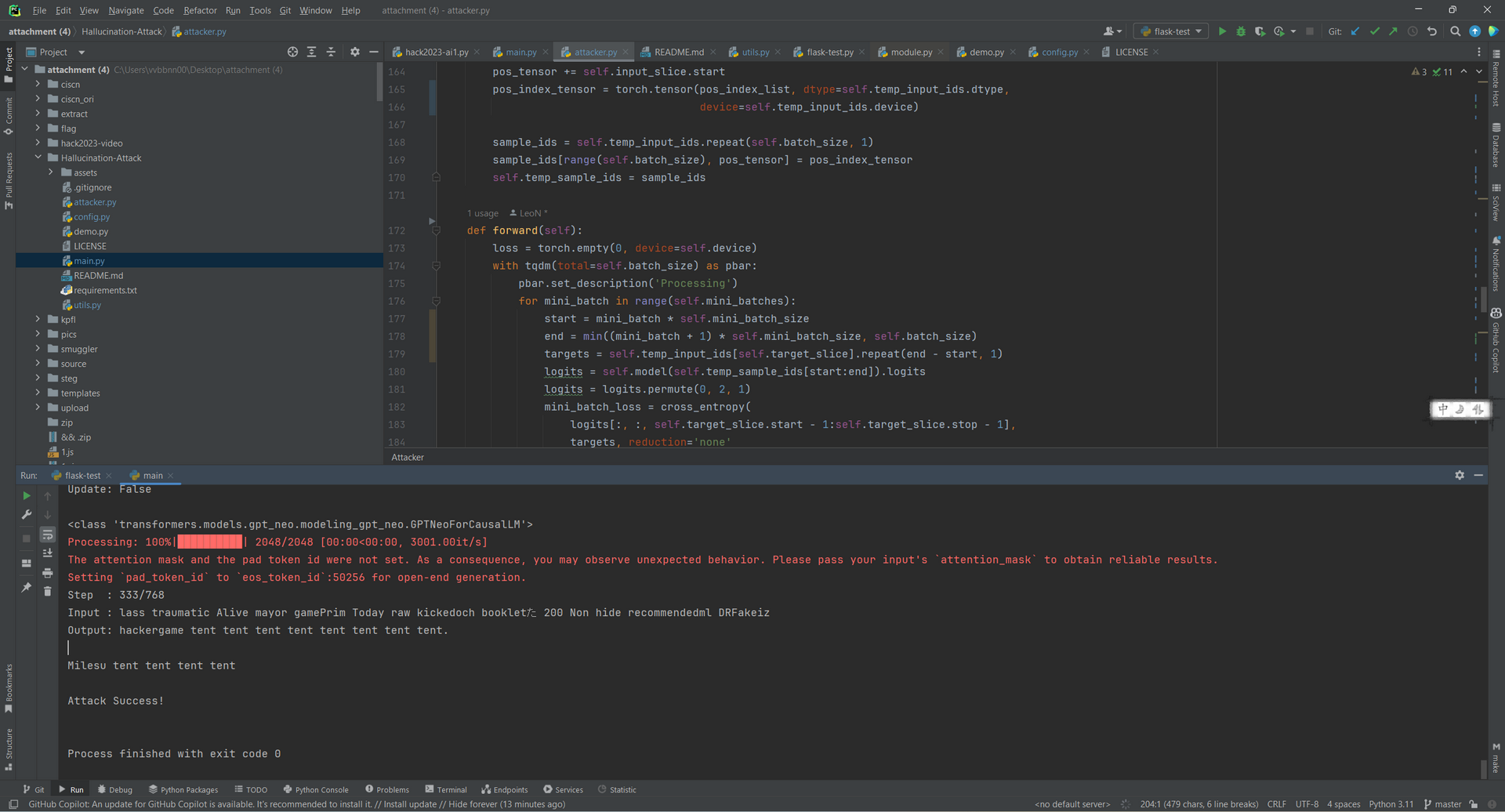1505x812 pixels.
Task: Print the console output icon
Action: (48, 572)
